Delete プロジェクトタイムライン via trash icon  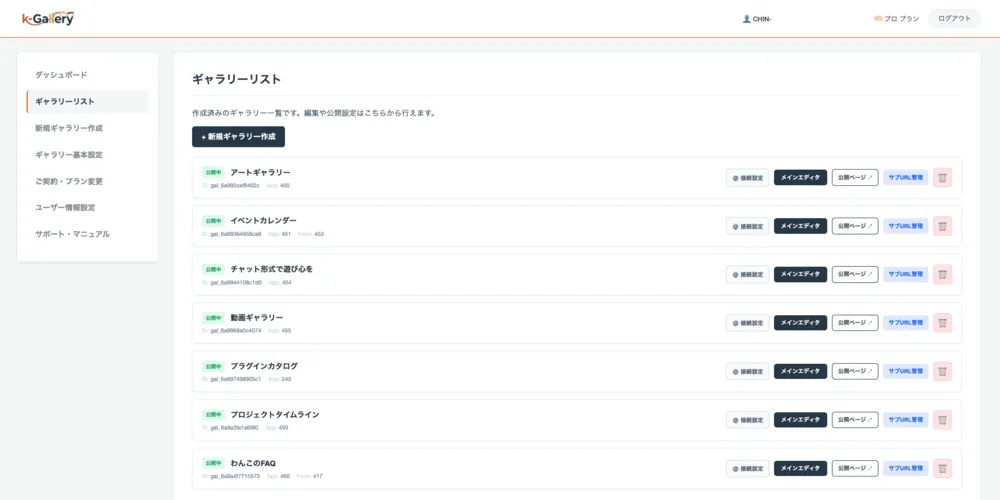tap(942, 420)
